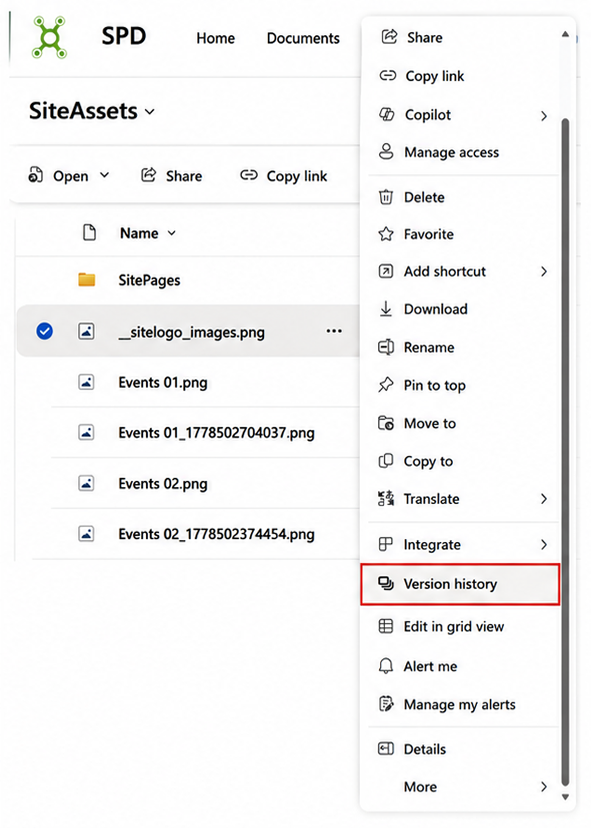Choose Delete from the context menu
Image resolution: width=594 pixels, height=829 pixels.
460,197
